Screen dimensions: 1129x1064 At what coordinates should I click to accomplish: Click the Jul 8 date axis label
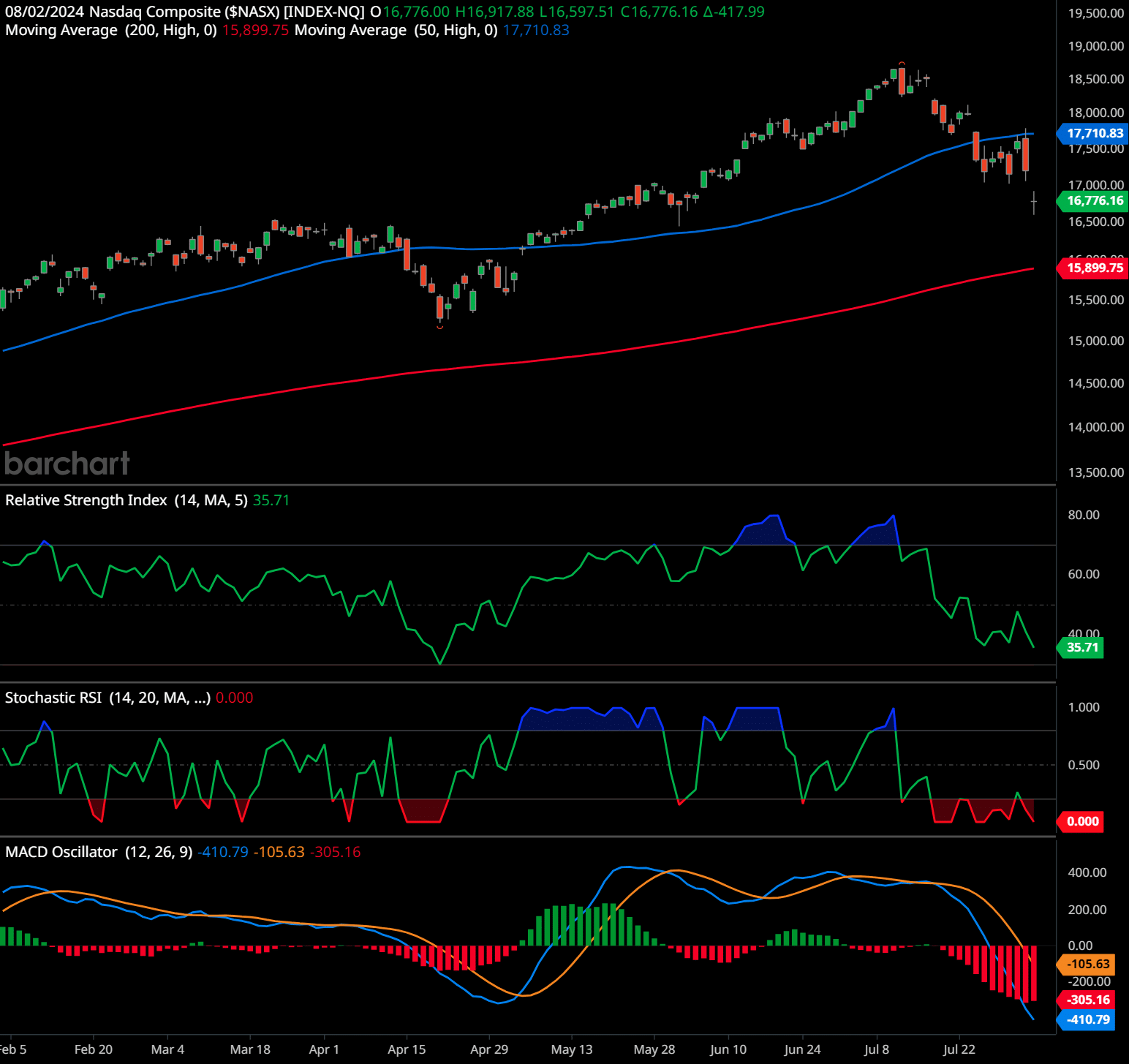(x=877, y=1049)
